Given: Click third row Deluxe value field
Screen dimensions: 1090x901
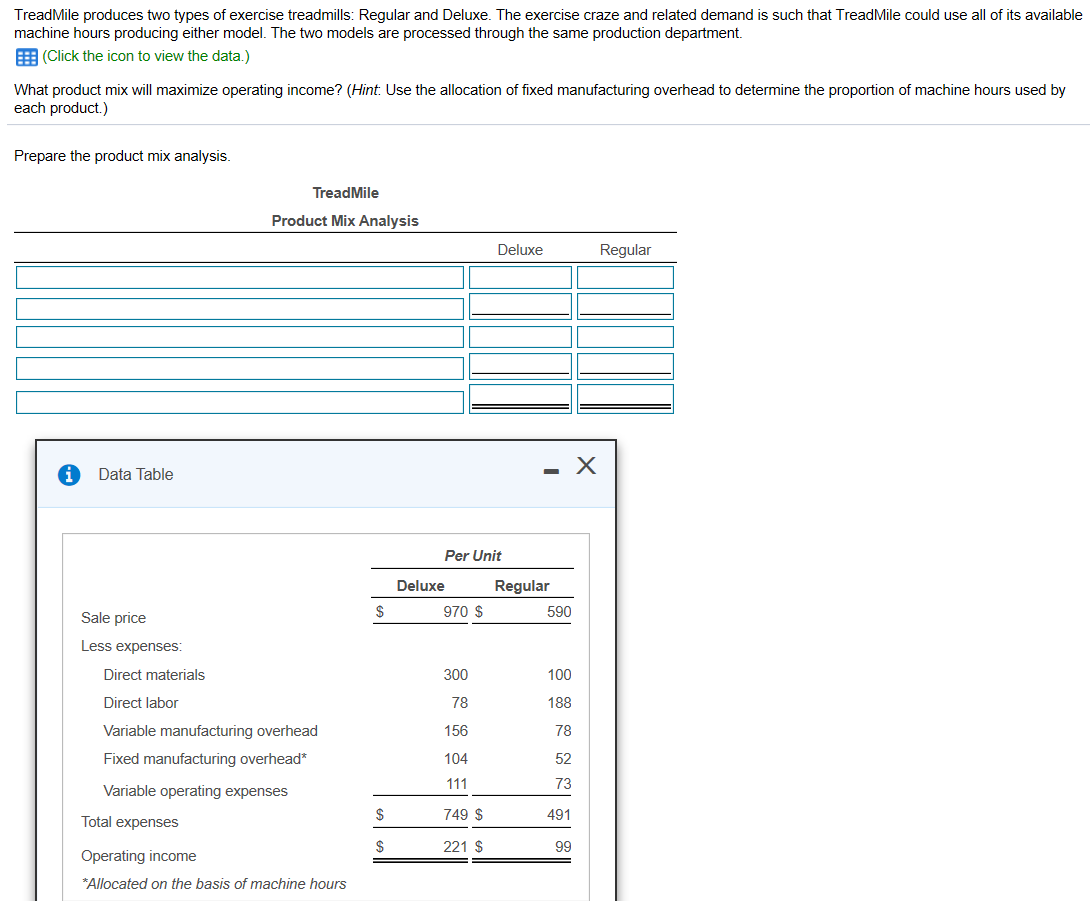Looking at the screenshot, I should click(x=520, y=337).
